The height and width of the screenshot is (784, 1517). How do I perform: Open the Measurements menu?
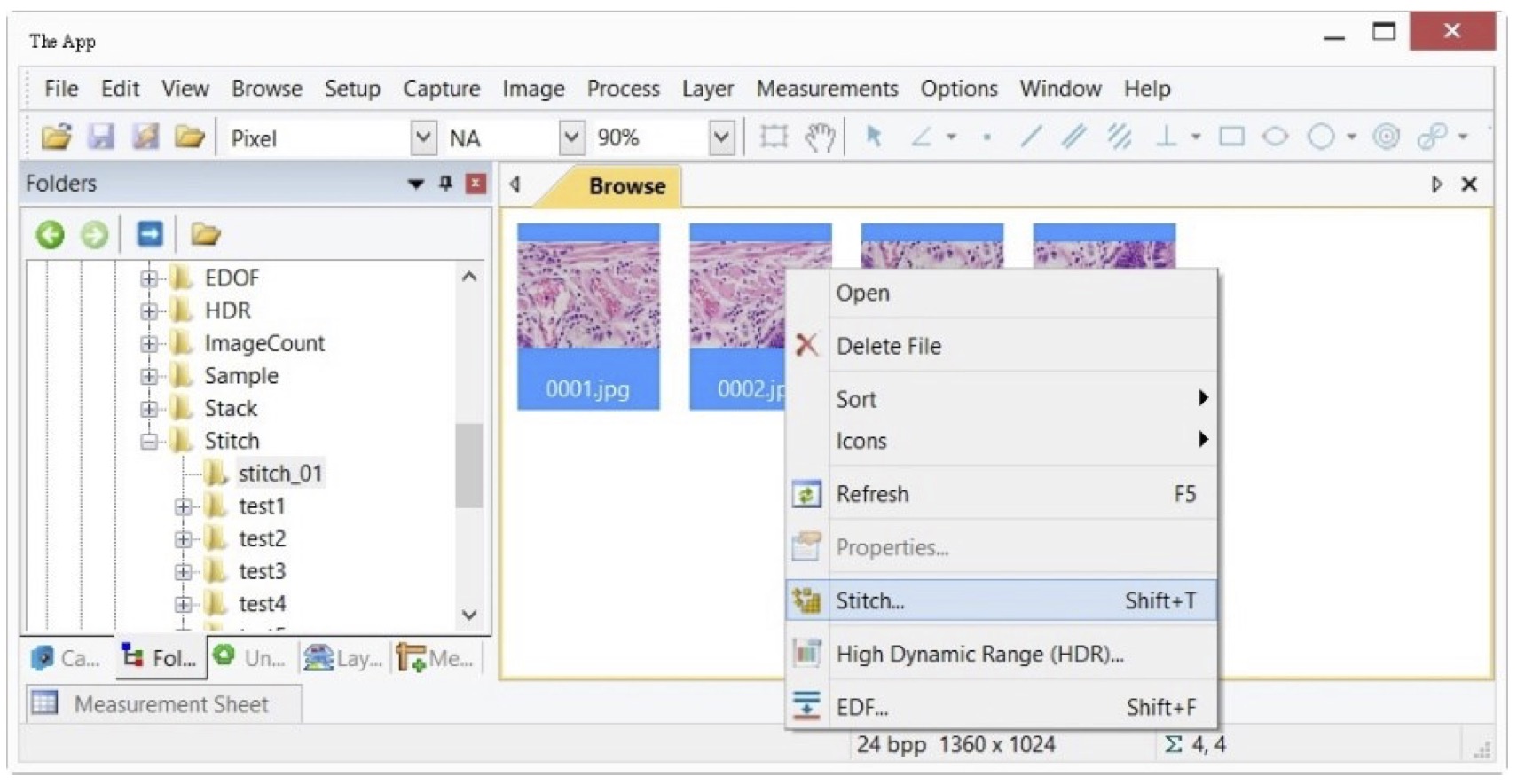coord(827,89)
